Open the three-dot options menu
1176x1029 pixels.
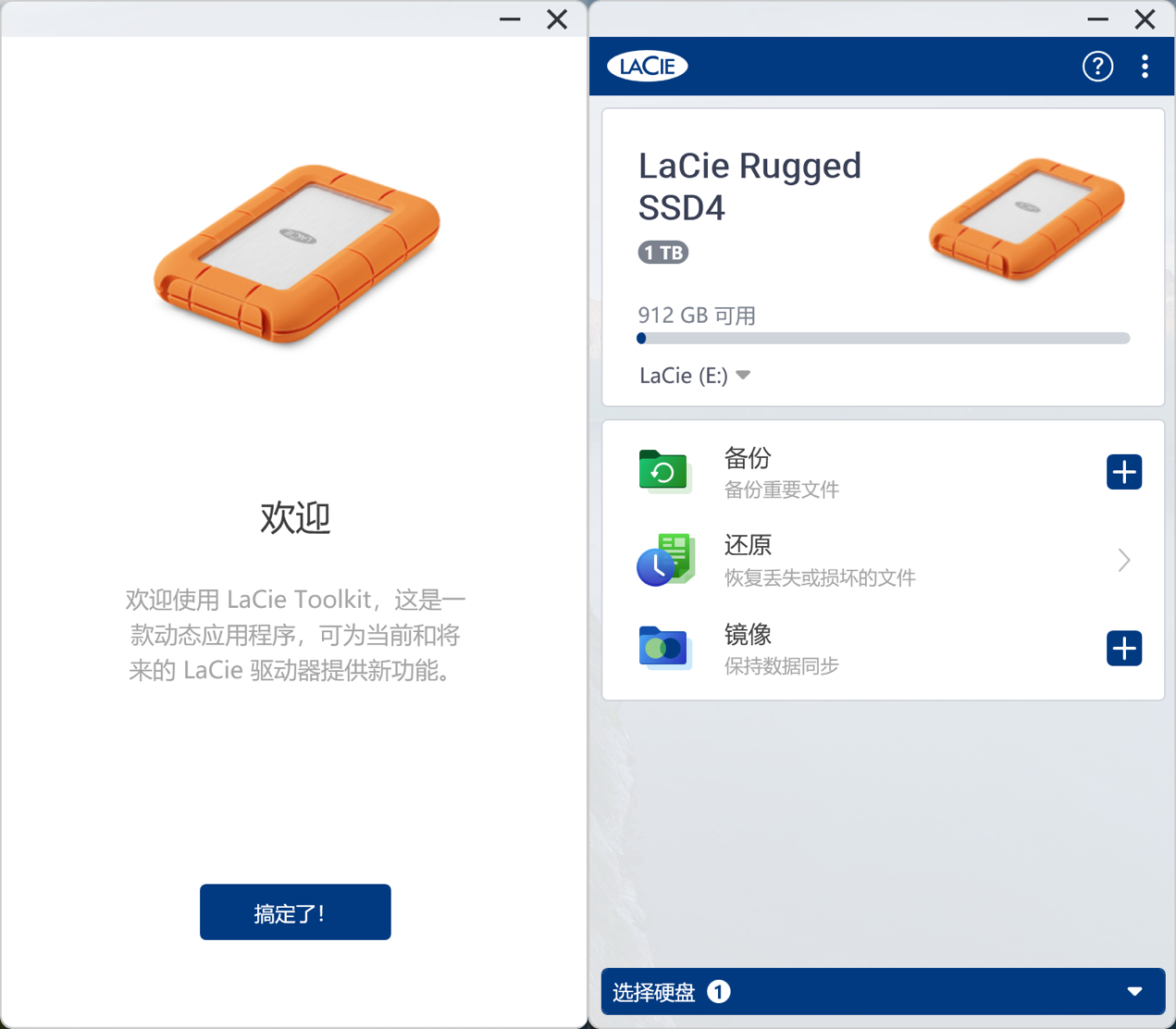[1145, 66]
